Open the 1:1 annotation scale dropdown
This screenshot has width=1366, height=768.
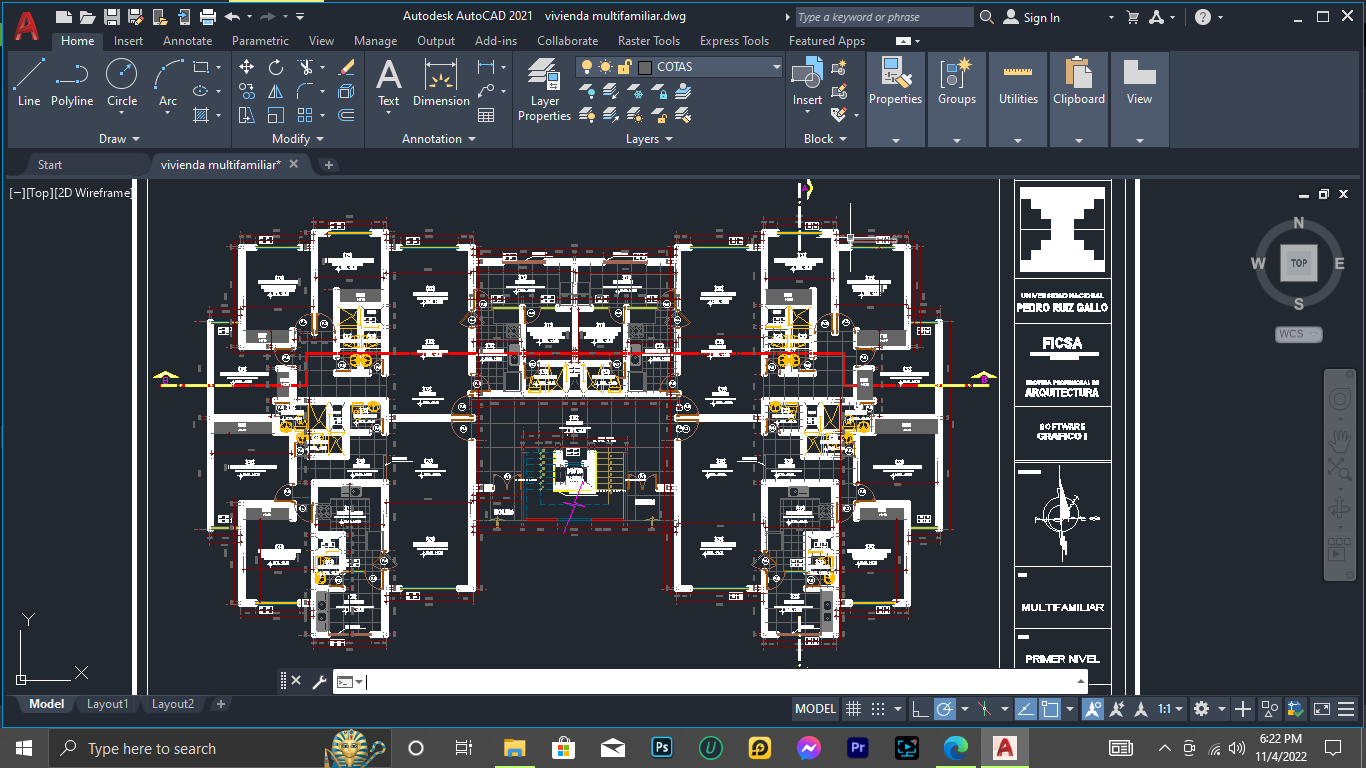pyautogui.click(x=1170, y=709)
